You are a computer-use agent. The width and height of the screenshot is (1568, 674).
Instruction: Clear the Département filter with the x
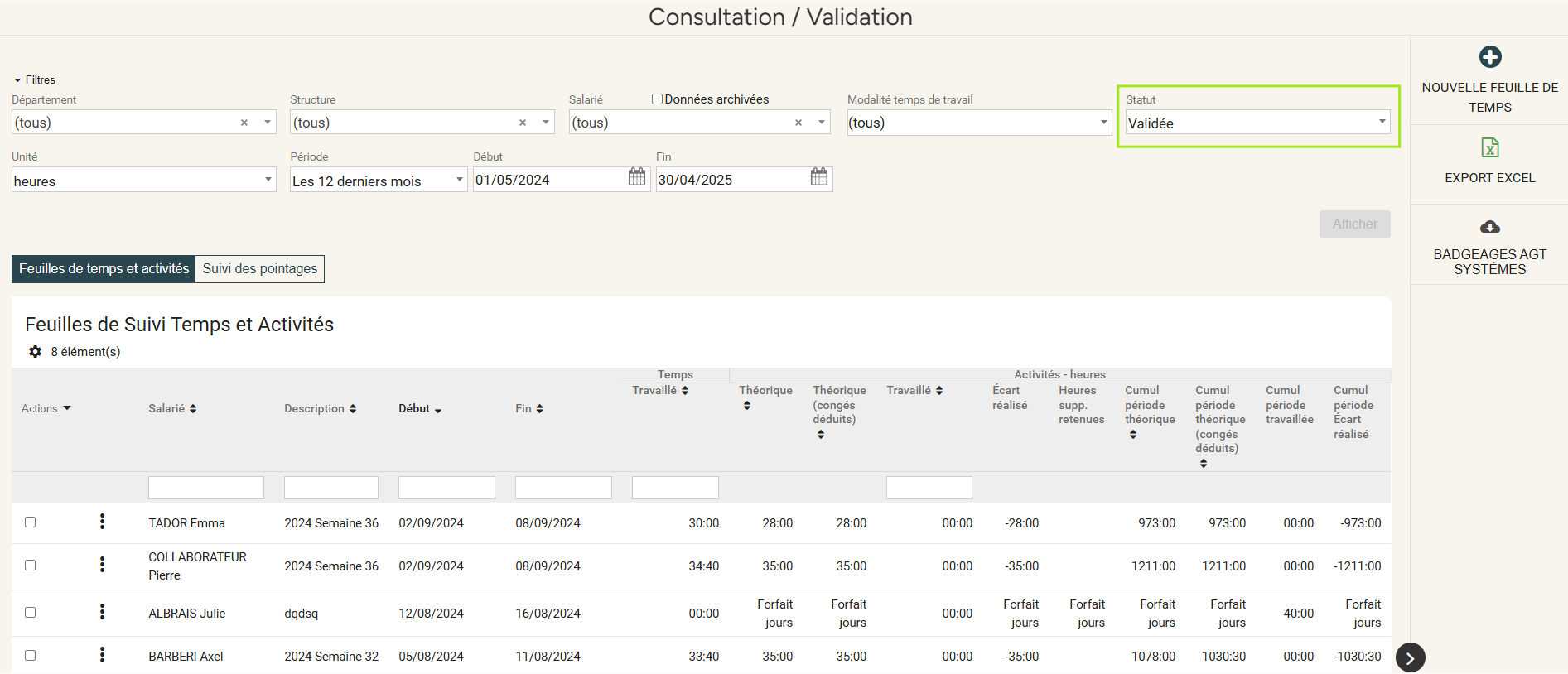click(244, 123)
